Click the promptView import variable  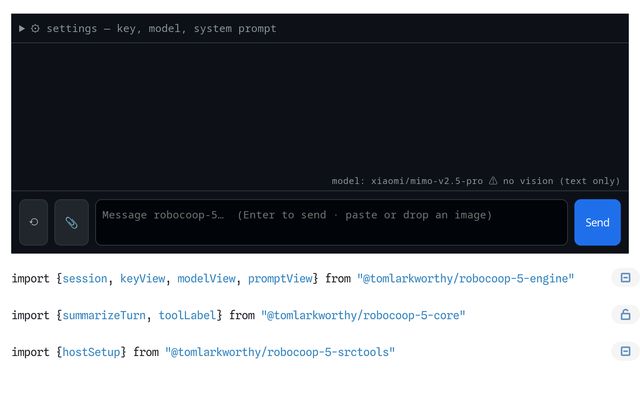(x=280, y=279)
